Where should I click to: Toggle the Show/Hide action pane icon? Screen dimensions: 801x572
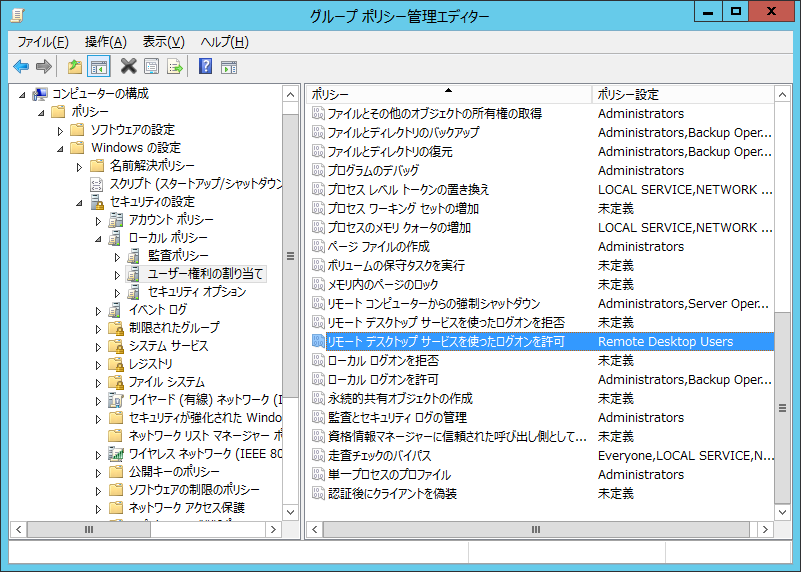click(x=229, y=67)
